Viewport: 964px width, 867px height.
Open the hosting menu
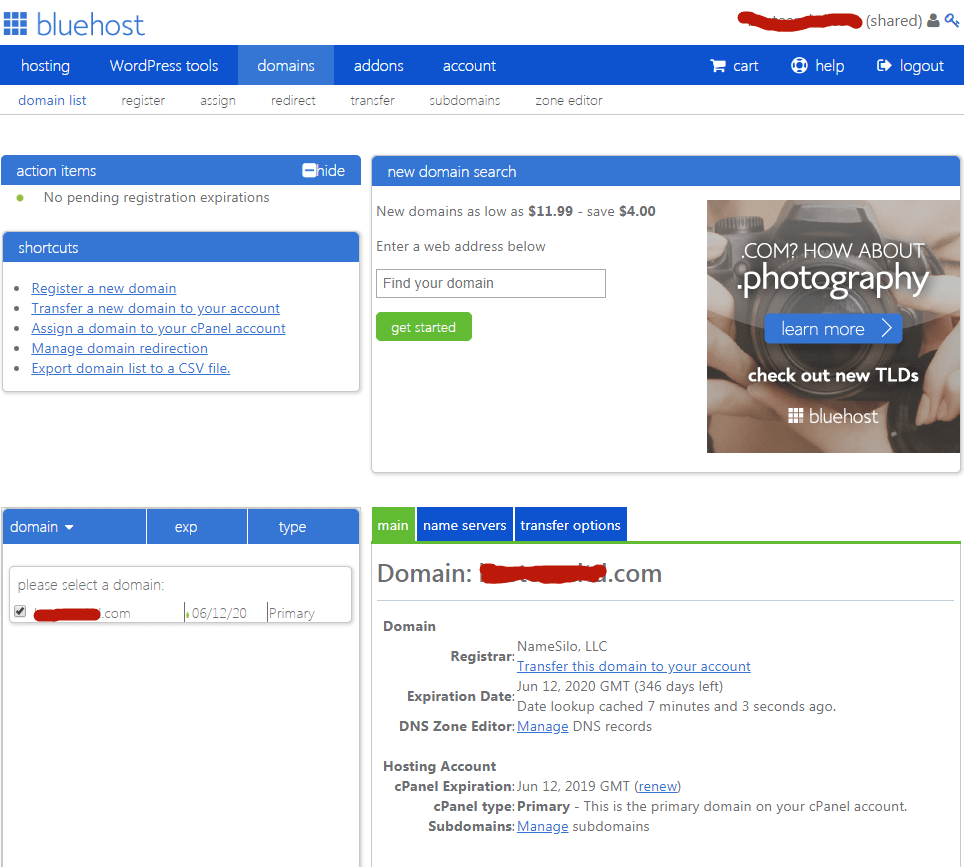45,65
